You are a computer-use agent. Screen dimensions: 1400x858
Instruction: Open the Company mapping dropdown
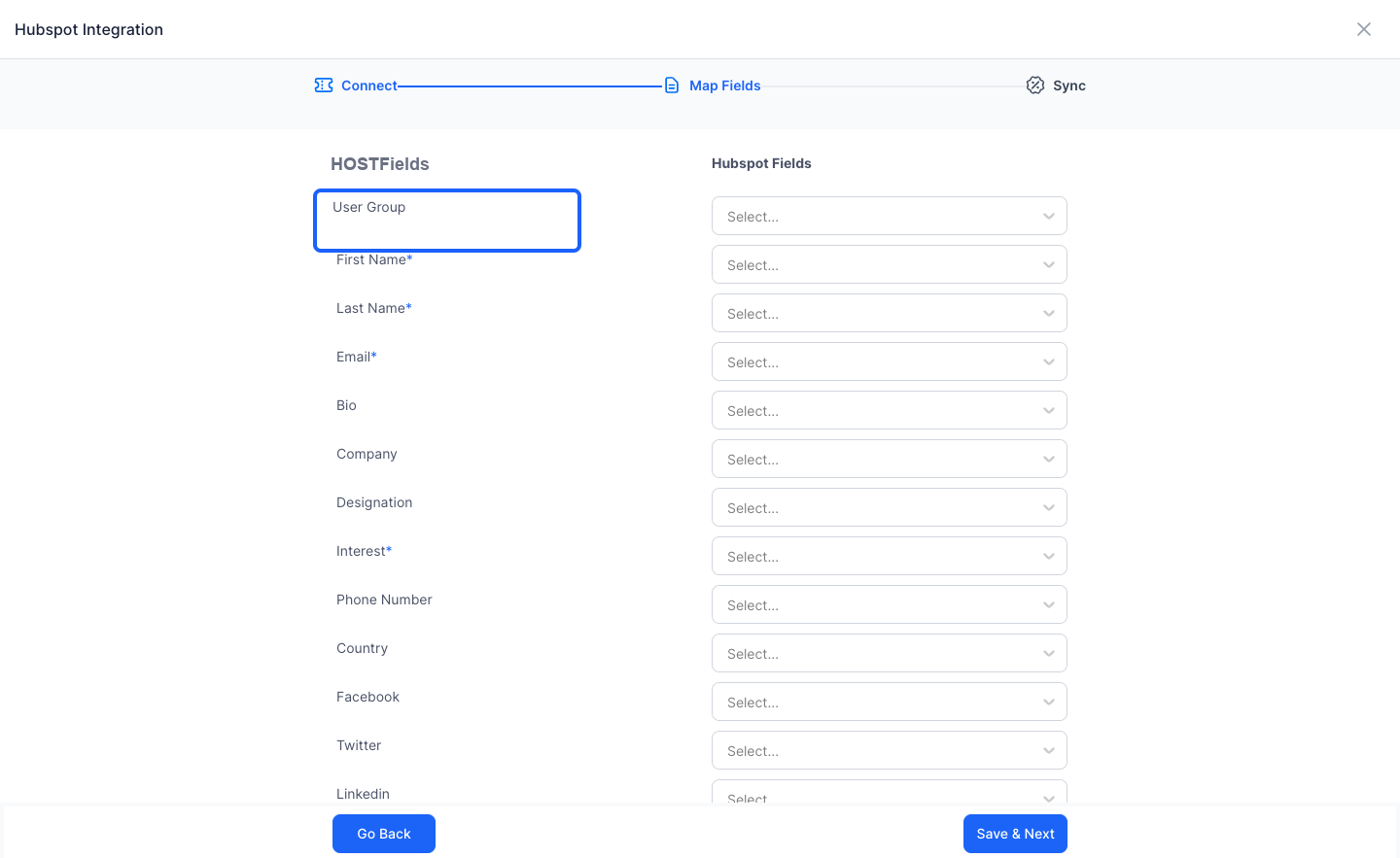890,459
